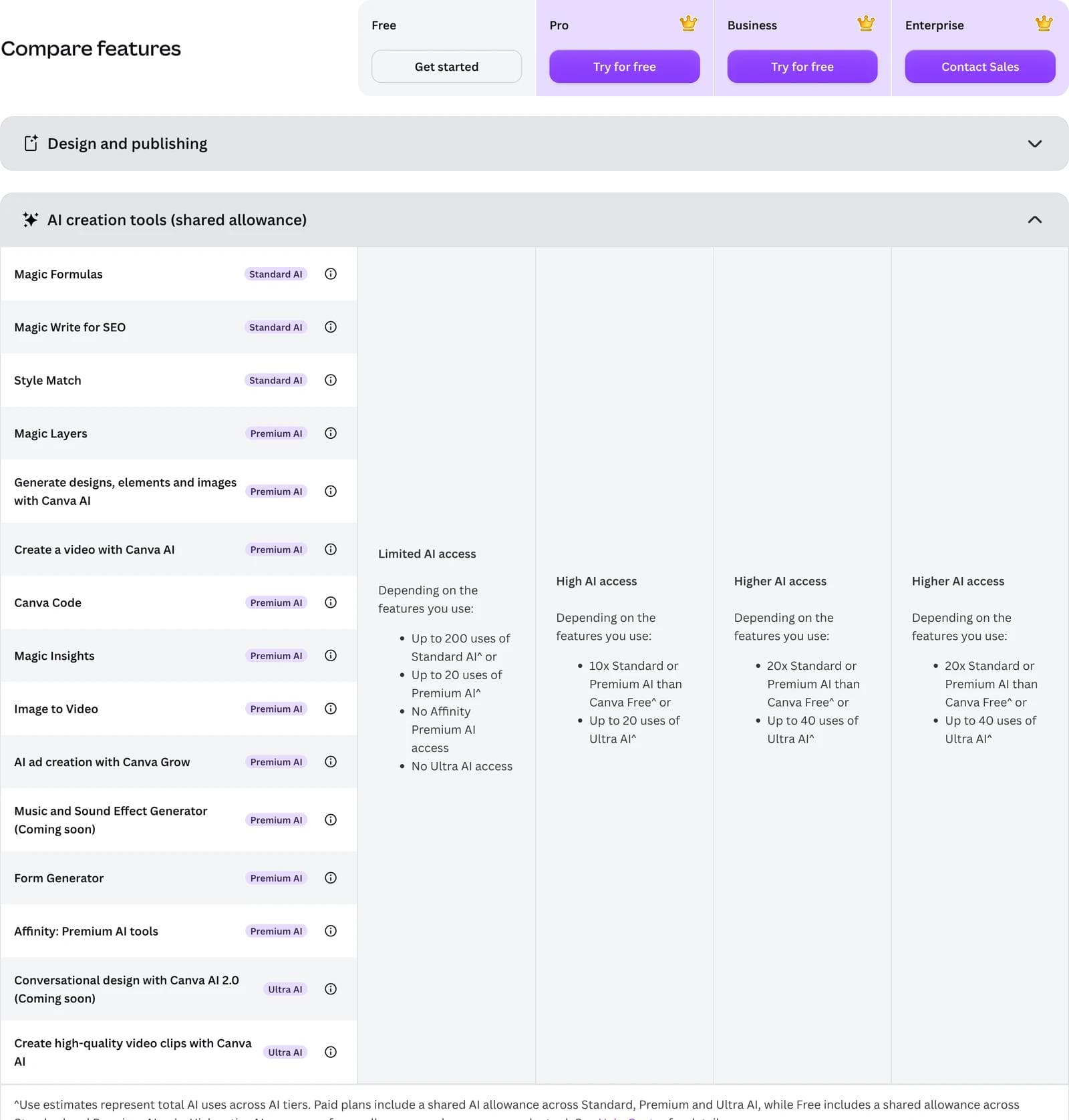Screen dimensions: 1069x1120
Task: Click info icon for Create a video with Canva AI
Action: coord(330,550)
